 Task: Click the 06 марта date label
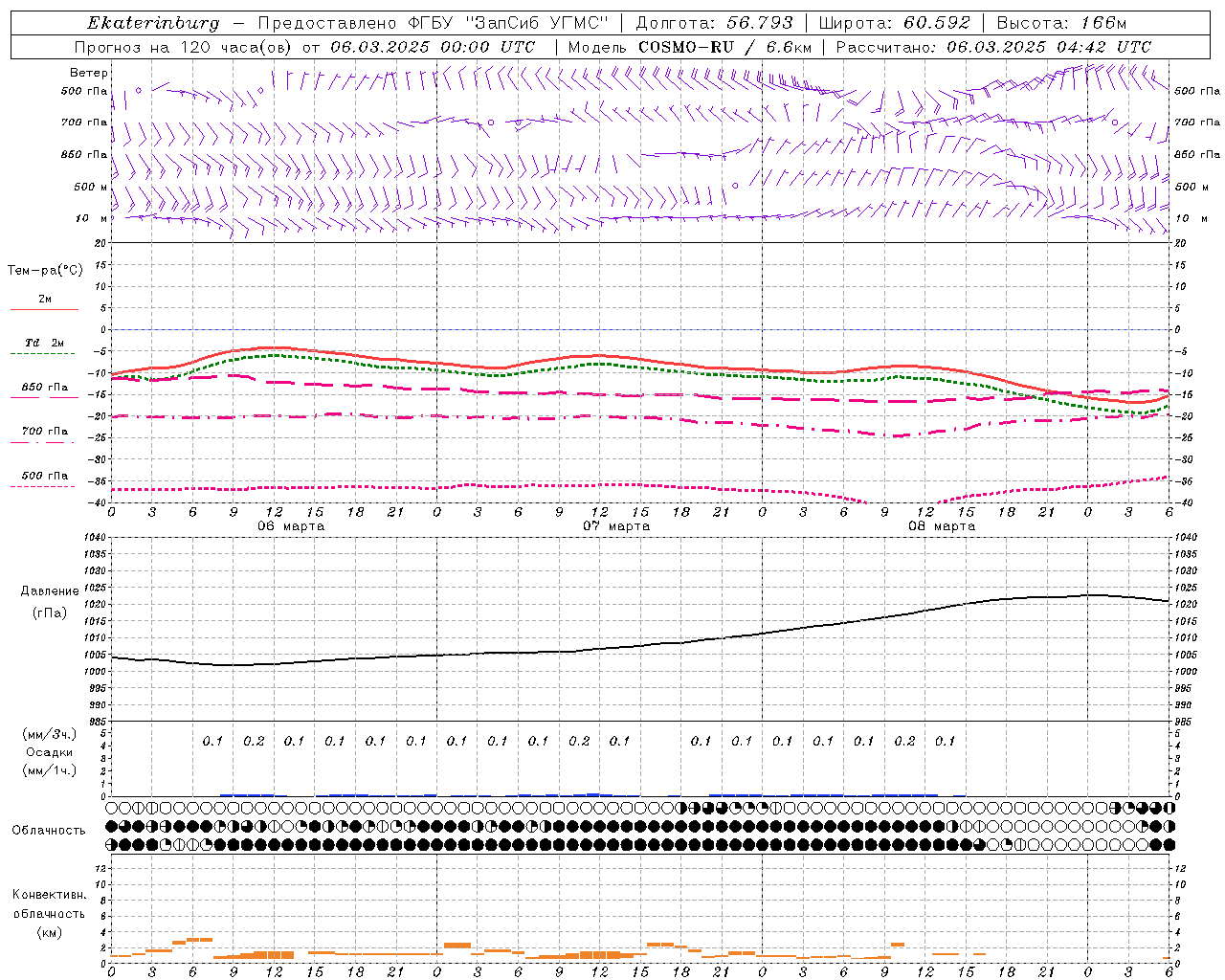pos(291,526)
